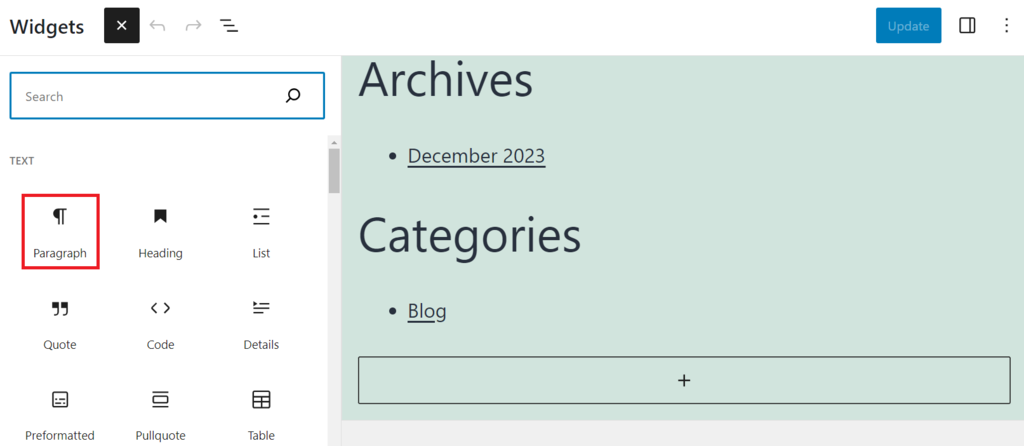The image size is (1024, 446).
Task: Open the list view outline
Action: 229,26
